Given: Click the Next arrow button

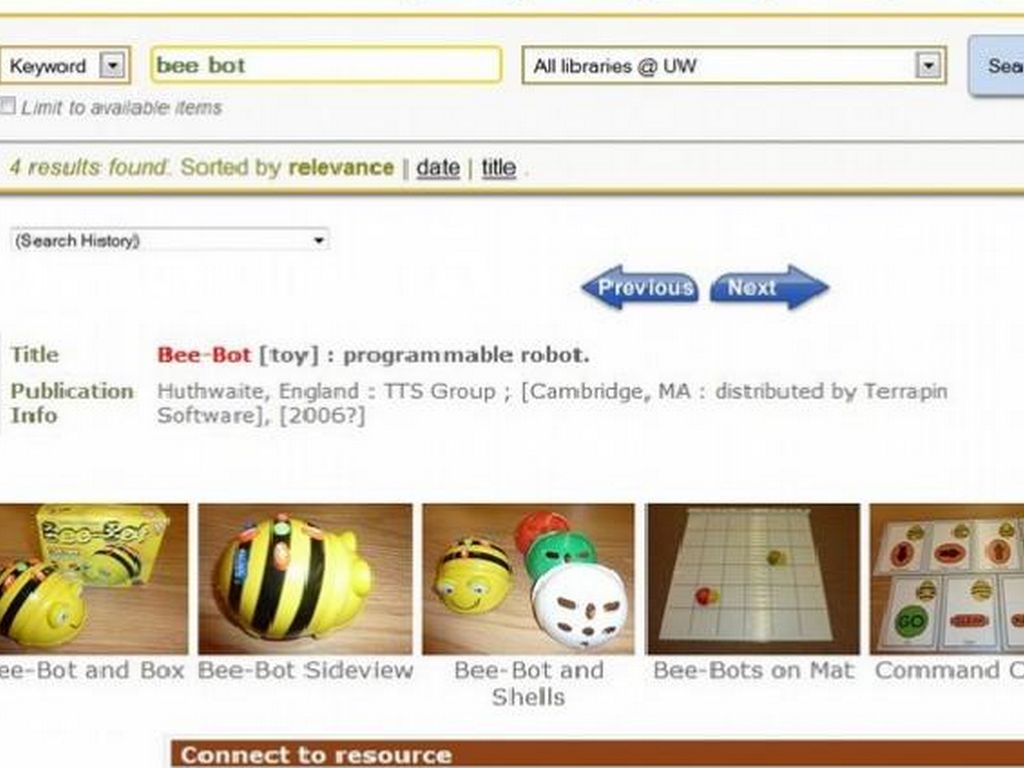Looking at the screenshot, I should click(x=769, y=287).
